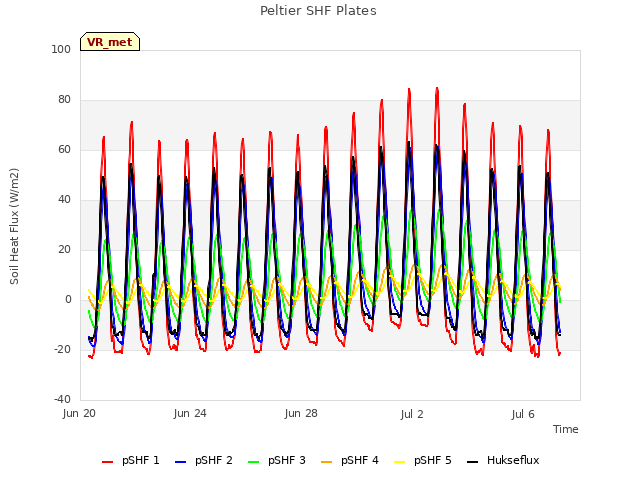Click the 80 y-axis tick label
This screenshot has height=480, width=640.
point(64,100)
